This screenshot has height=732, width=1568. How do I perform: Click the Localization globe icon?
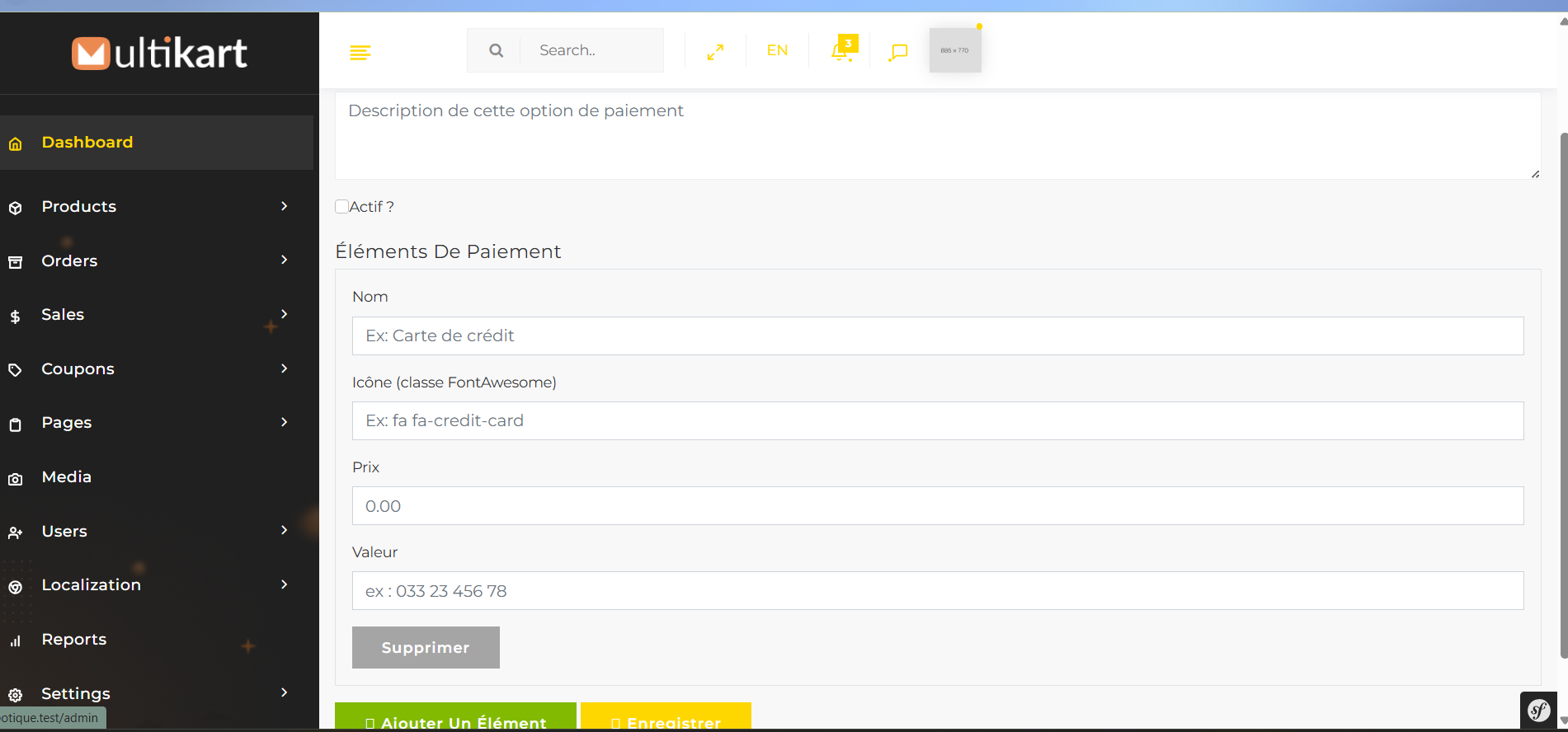click(15, 587)
